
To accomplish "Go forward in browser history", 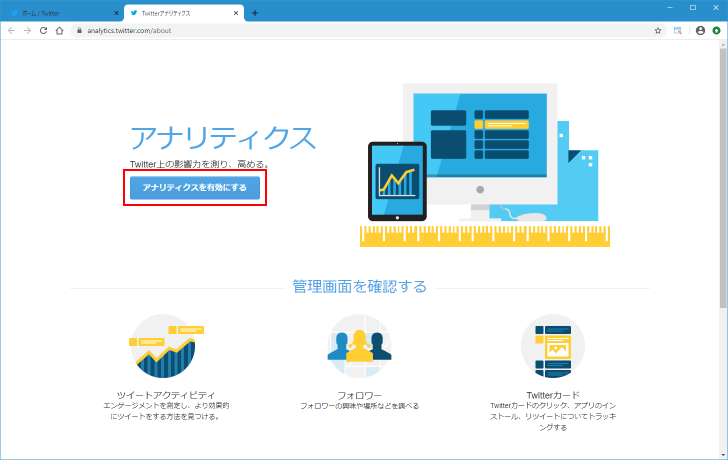I will coord(27,31).
